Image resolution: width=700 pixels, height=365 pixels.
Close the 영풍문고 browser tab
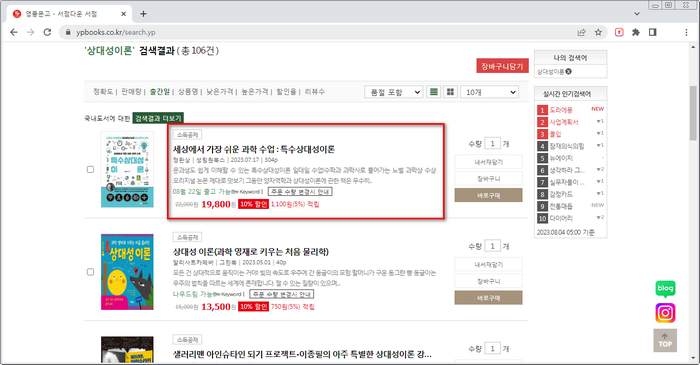124,14
